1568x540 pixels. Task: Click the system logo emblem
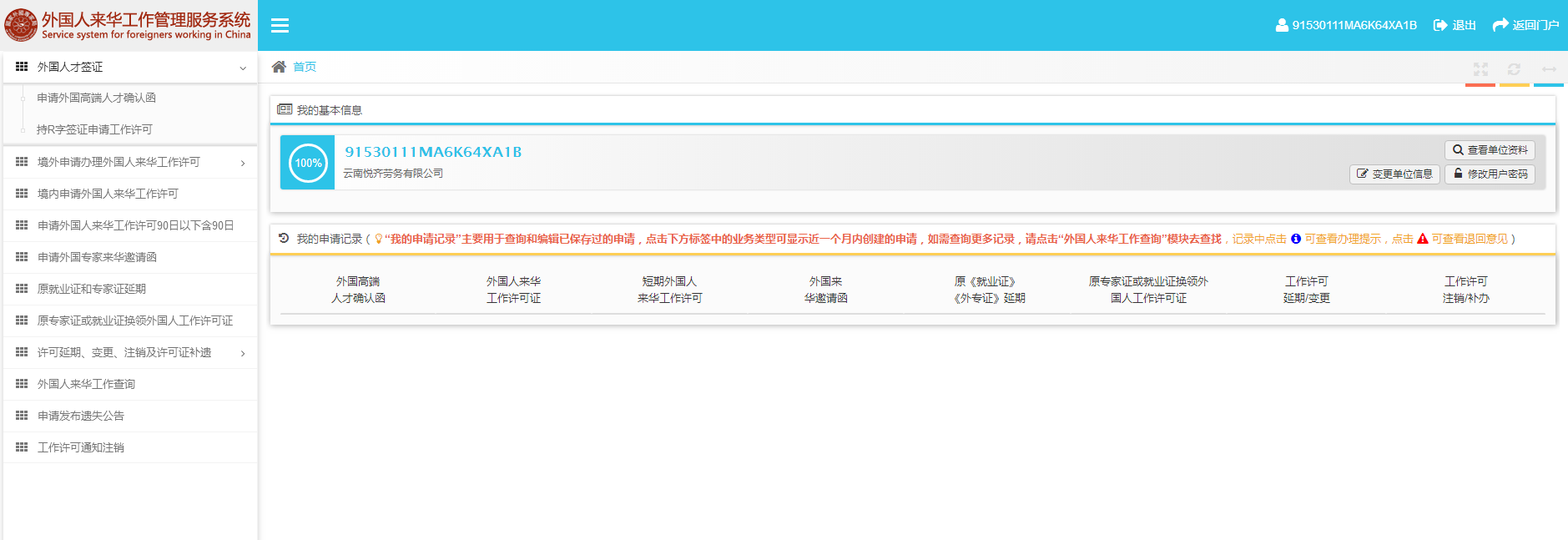coord(20,25)
